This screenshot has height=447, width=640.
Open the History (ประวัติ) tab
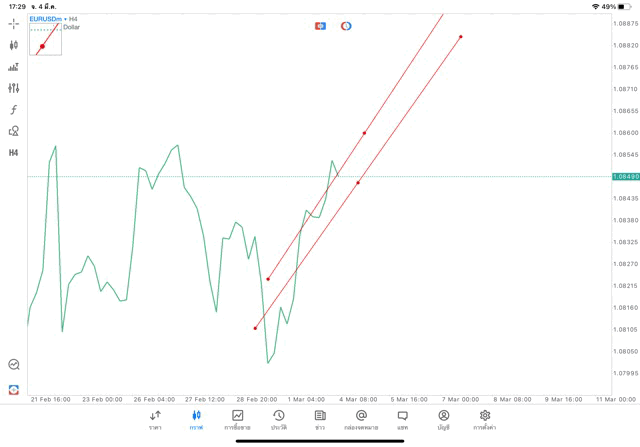coord(279,419)
